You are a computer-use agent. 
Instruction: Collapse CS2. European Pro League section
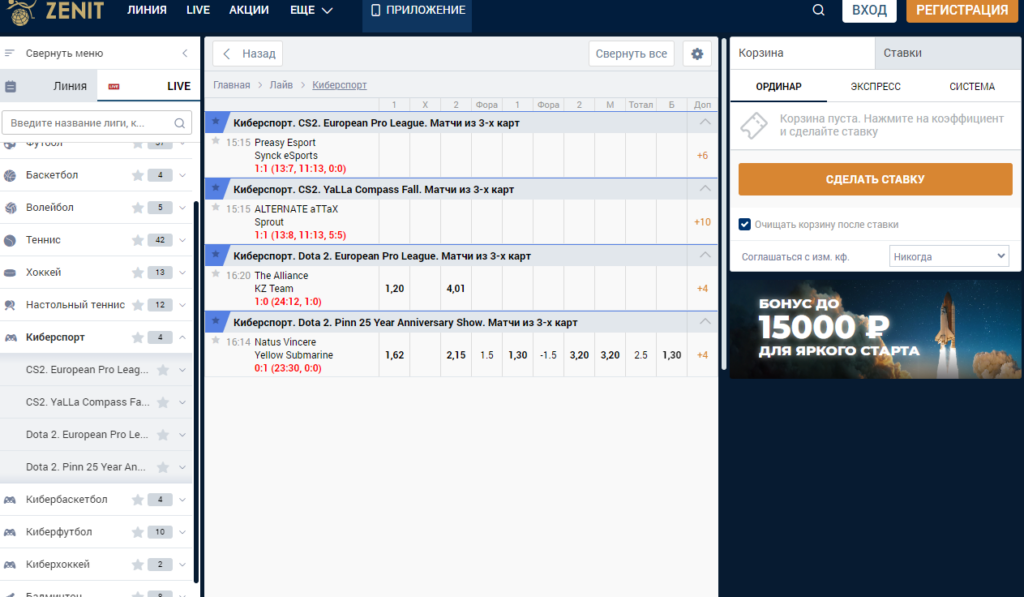pos(705,122)
